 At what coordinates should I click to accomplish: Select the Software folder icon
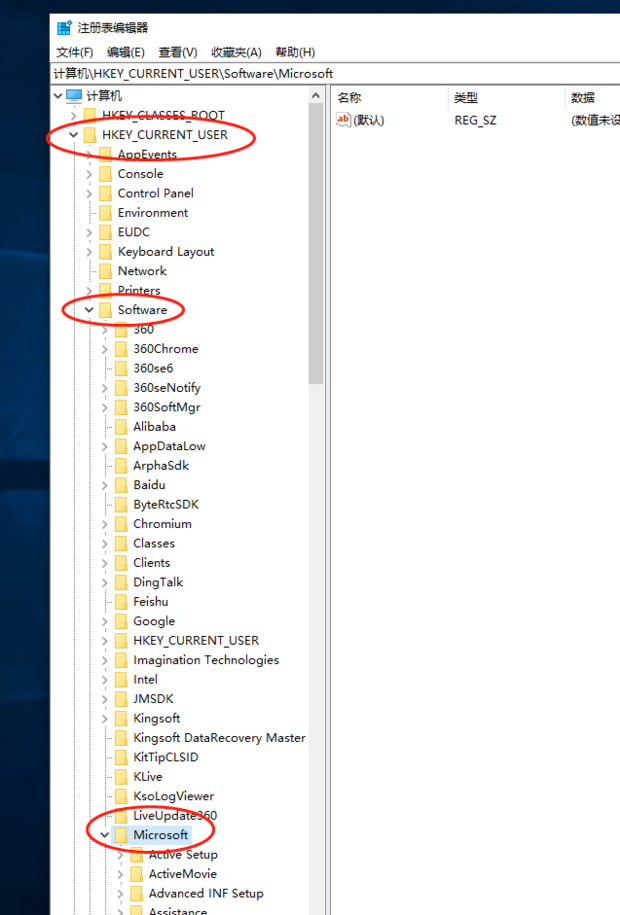click(106, 310)
